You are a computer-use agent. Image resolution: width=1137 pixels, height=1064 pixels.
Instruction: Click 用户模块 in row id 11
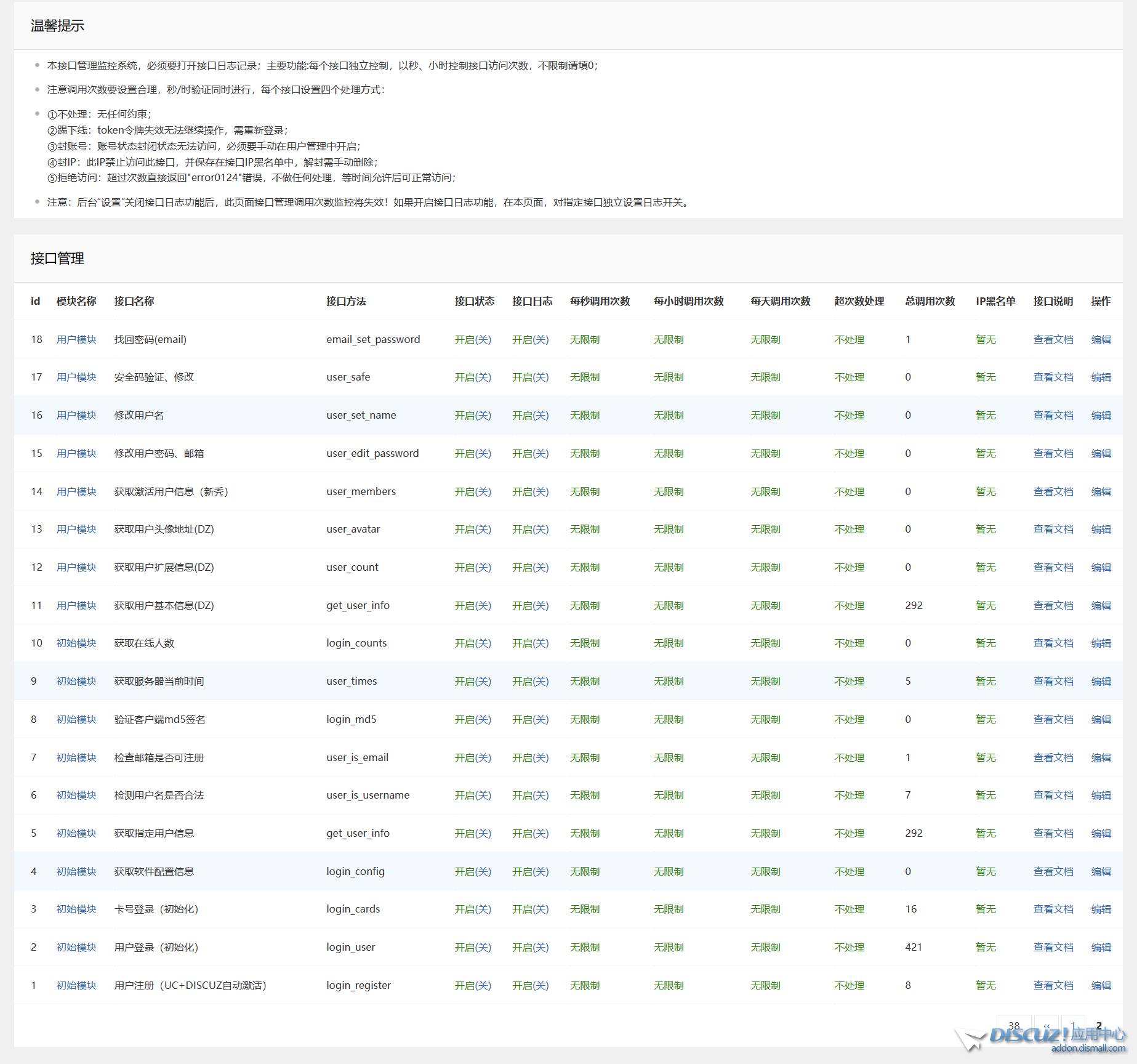[76, 605]
